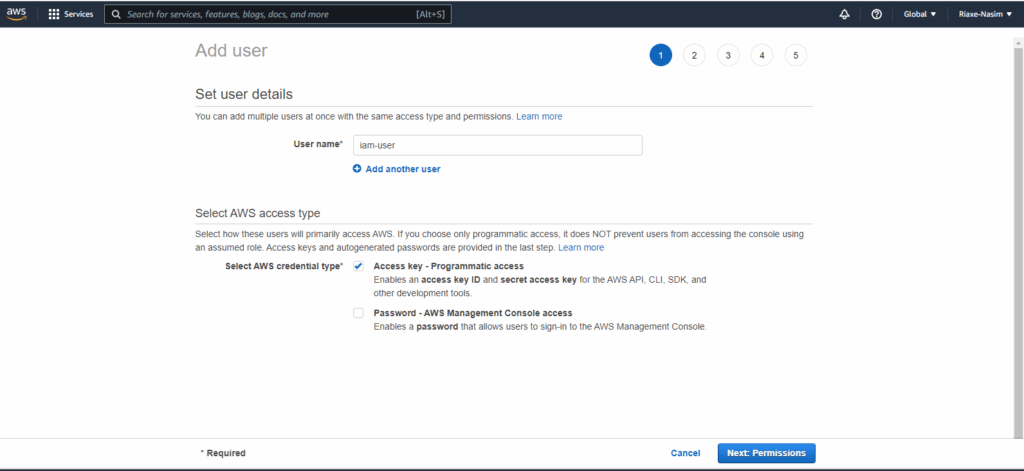1024x471 pixels.
Task: Cancel the Add user wizard
Action: 685,453
